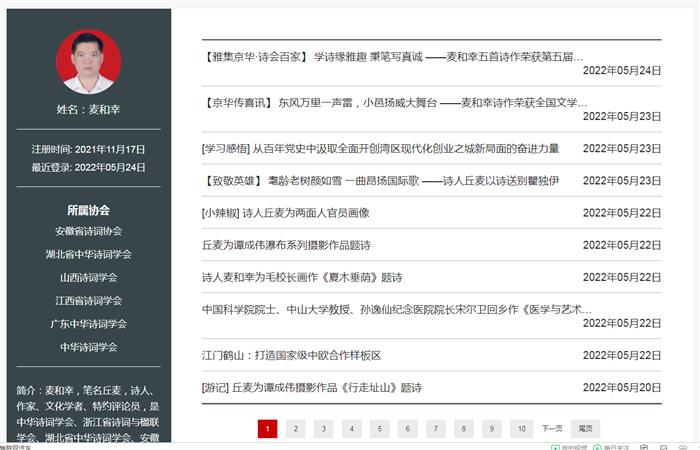Go to page 7

[x=436, y=429]
